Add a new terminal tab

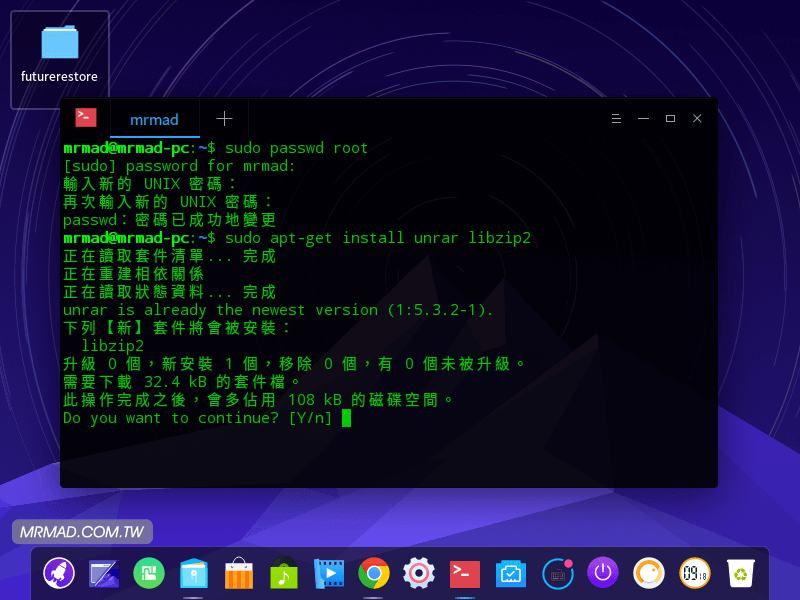pos(224,119)
